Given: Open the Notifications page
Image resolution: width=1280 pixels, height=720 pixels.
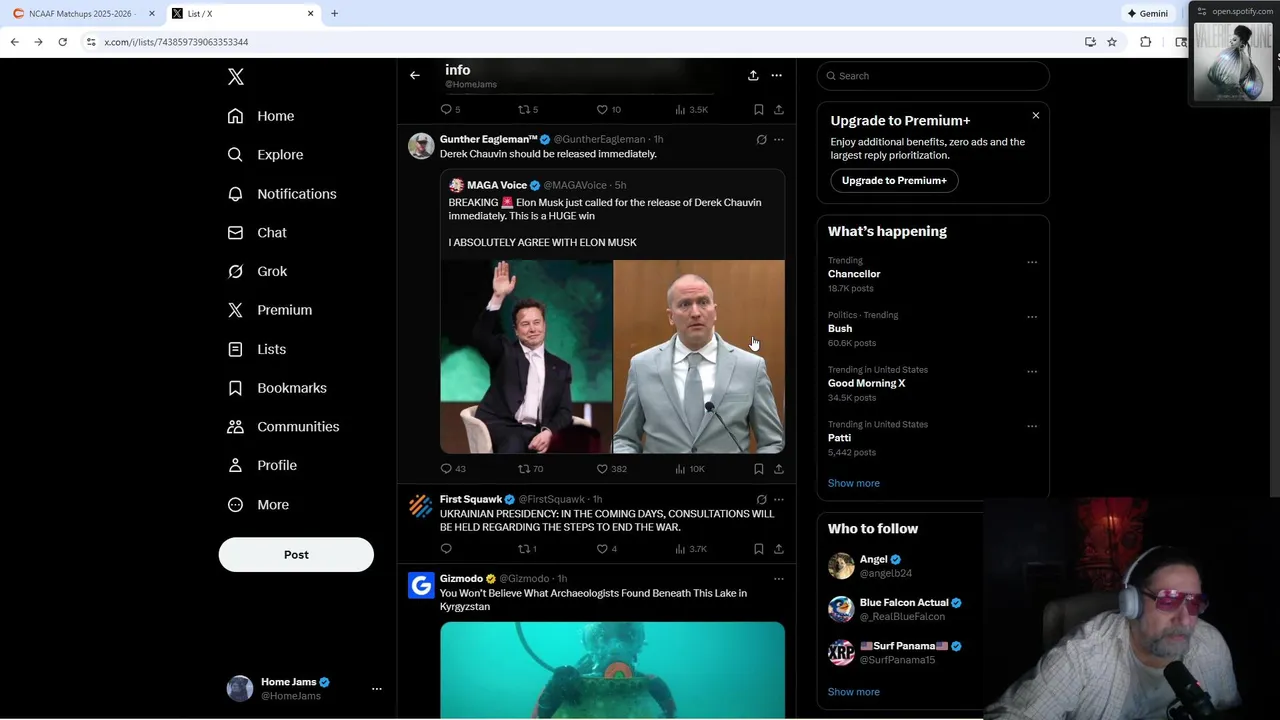Looking at the screenshot, I should 296,194.
